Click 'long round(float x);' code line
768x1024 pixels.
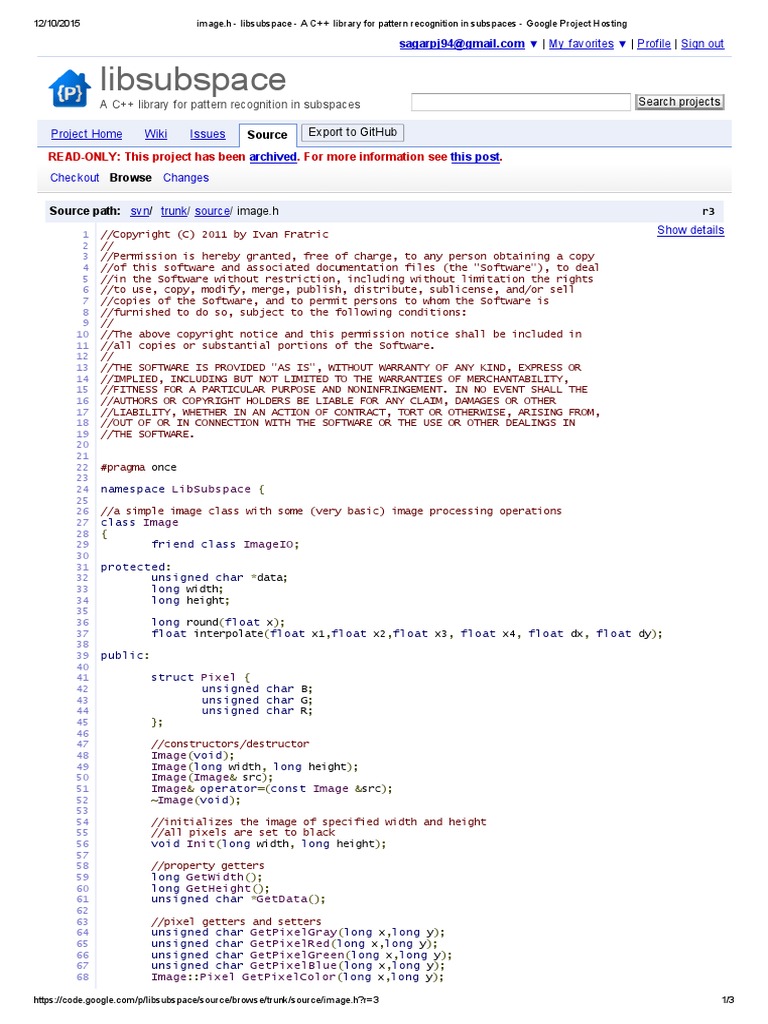click(x=218, y=622)
